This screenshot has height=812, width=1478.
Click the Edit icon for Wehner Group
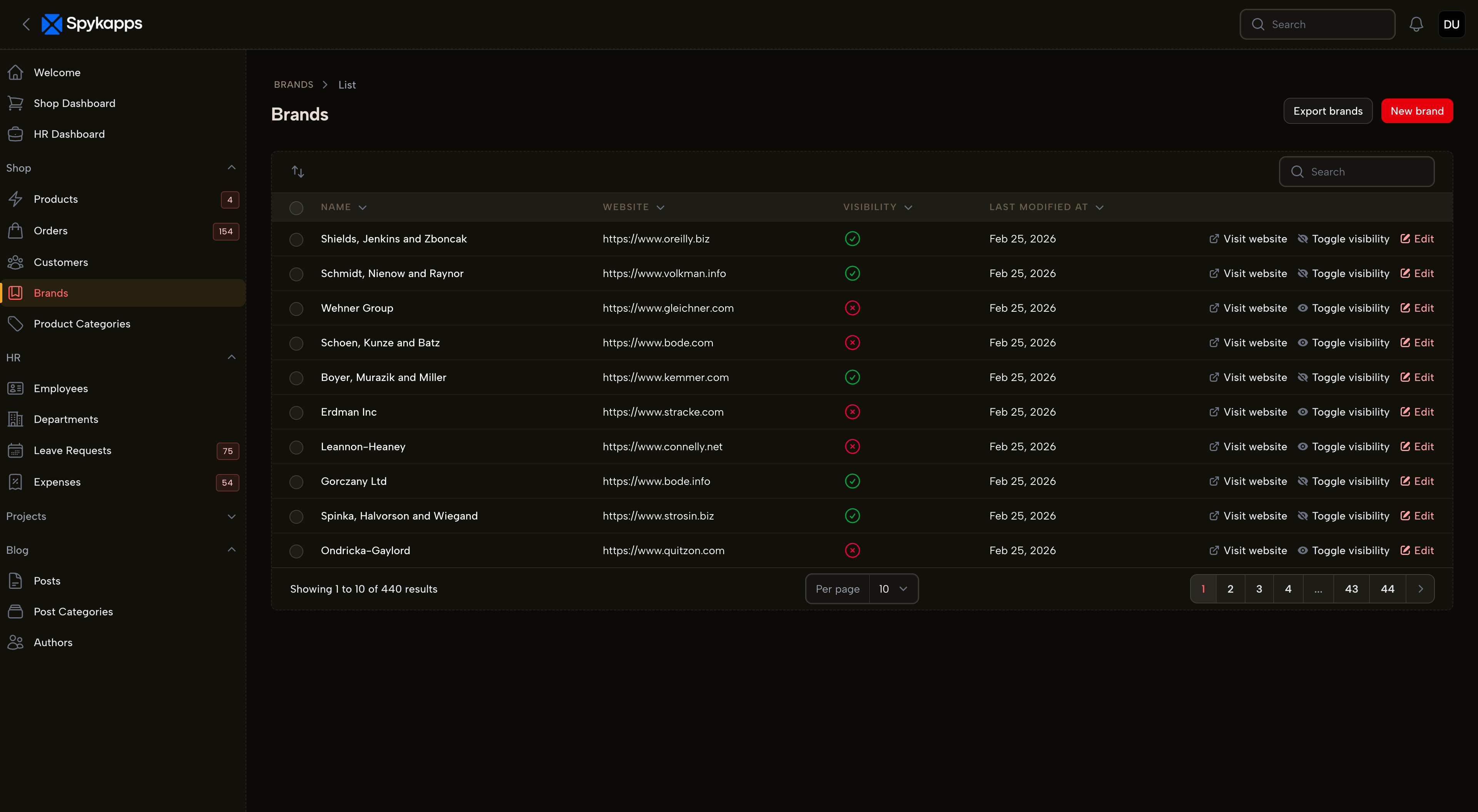tap(1404, 308)
